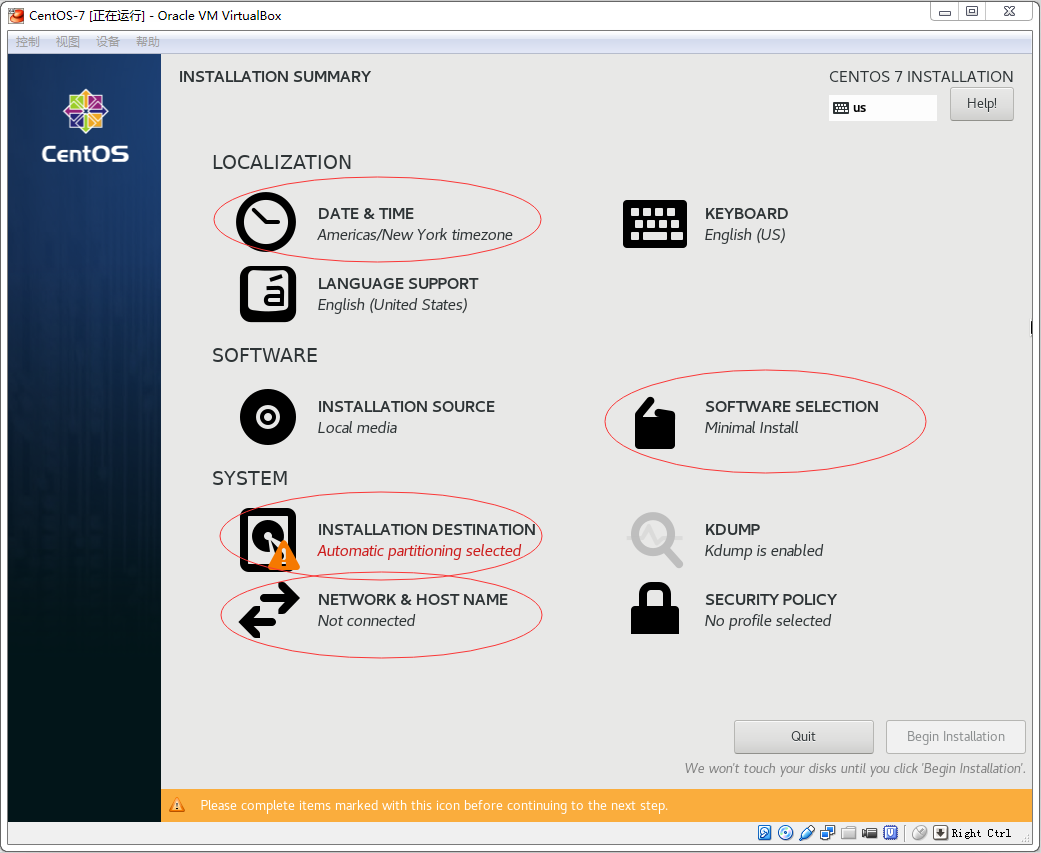Open the 设备 menu
1041x853 pixels.
point(108,41)
